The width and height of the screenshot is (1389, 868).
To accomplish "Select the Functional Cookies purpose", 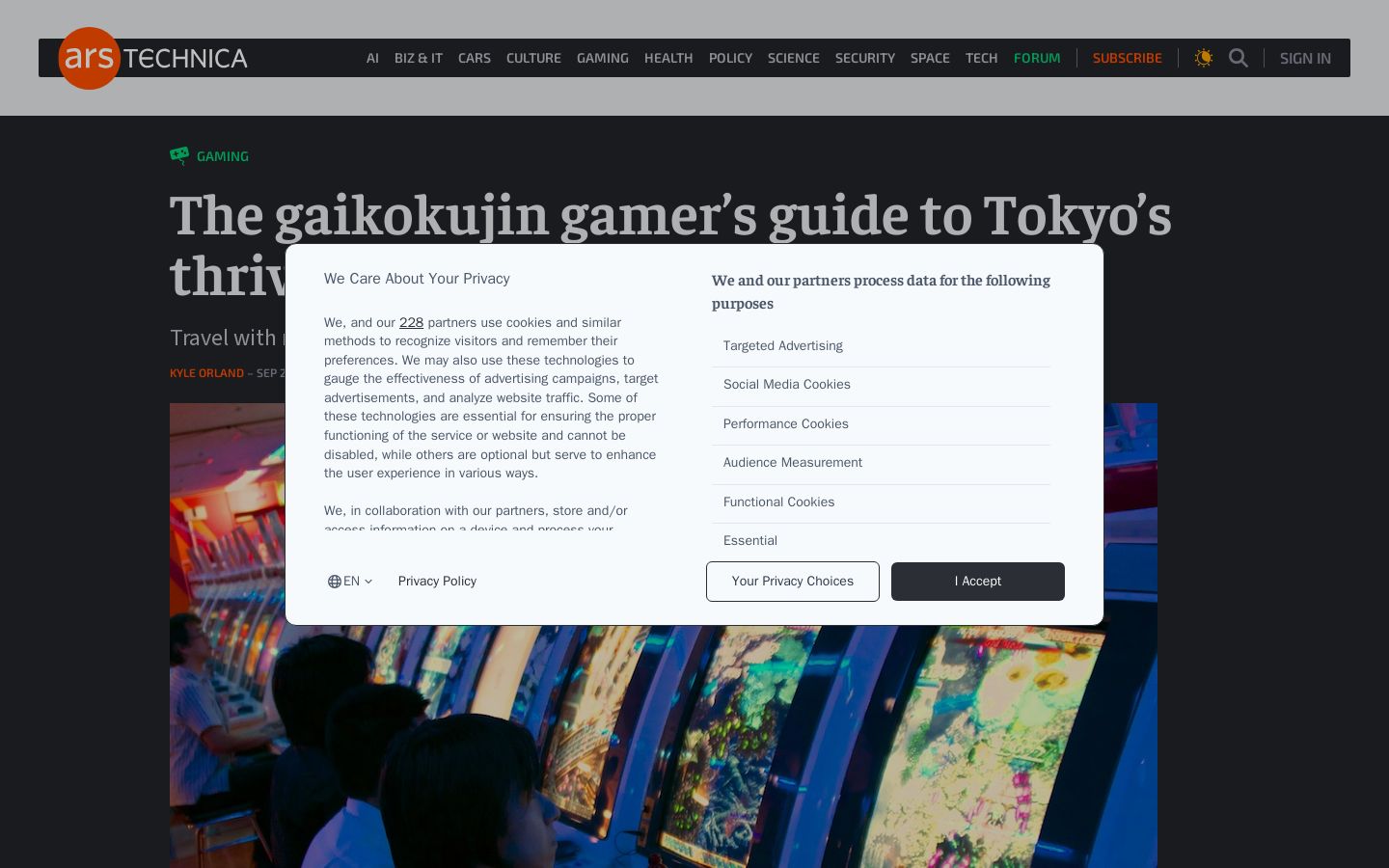I will click(881, 502).
